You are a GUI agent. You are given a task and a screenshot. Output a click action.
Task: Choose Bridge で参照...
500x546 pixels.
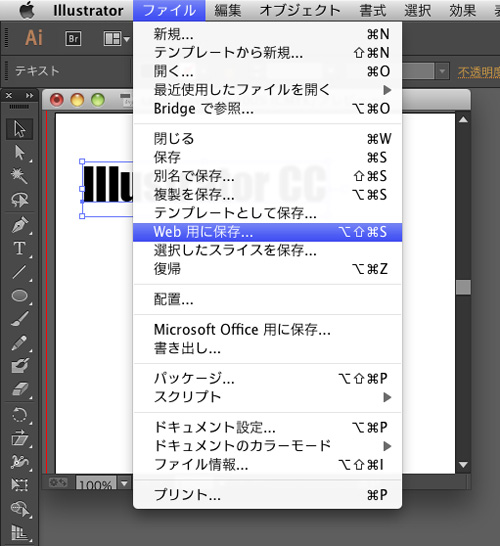[267, 109]
